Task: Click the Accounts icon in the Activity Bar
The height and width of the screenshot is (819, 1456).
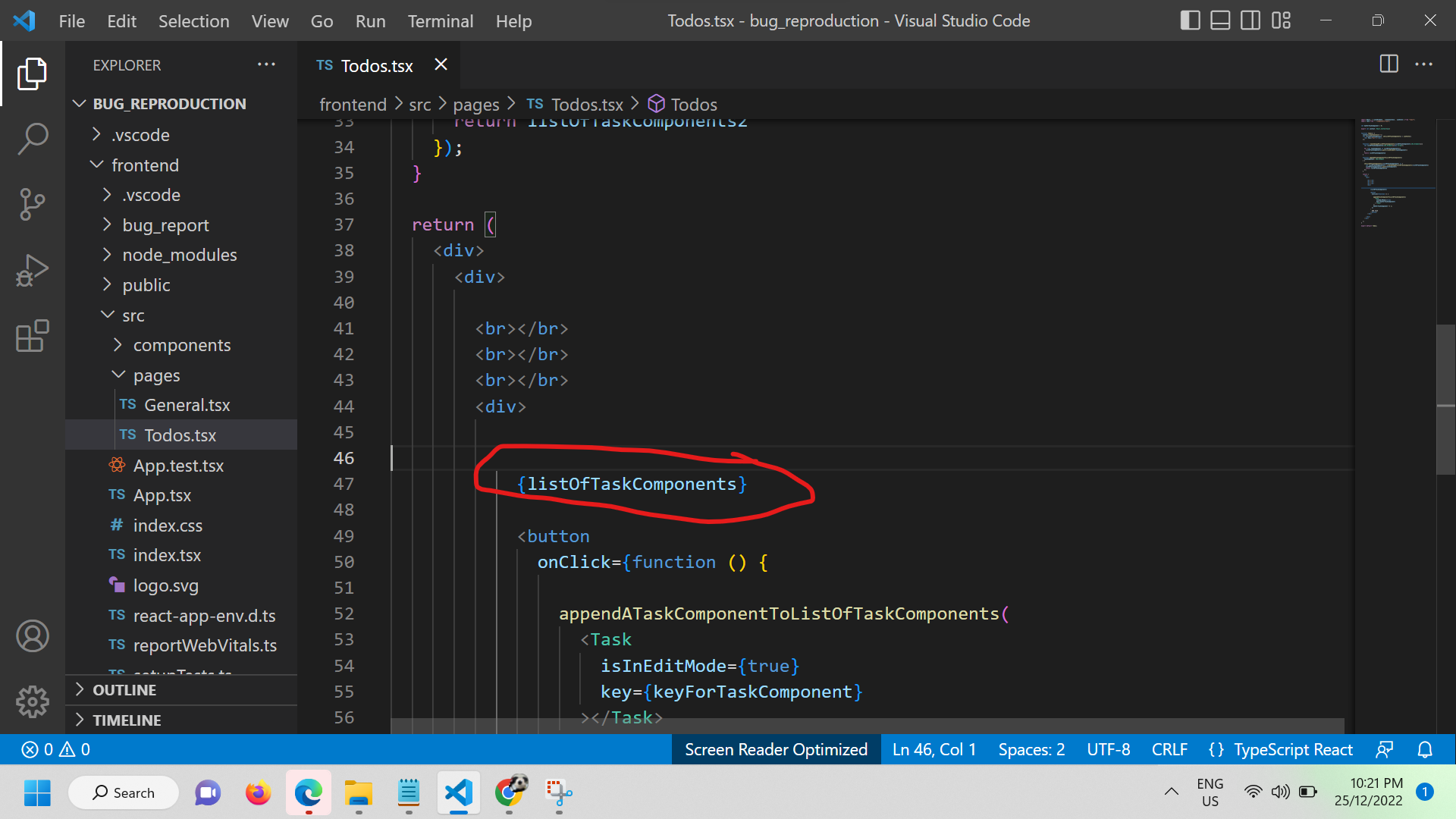Action: (x=33, y=636)
